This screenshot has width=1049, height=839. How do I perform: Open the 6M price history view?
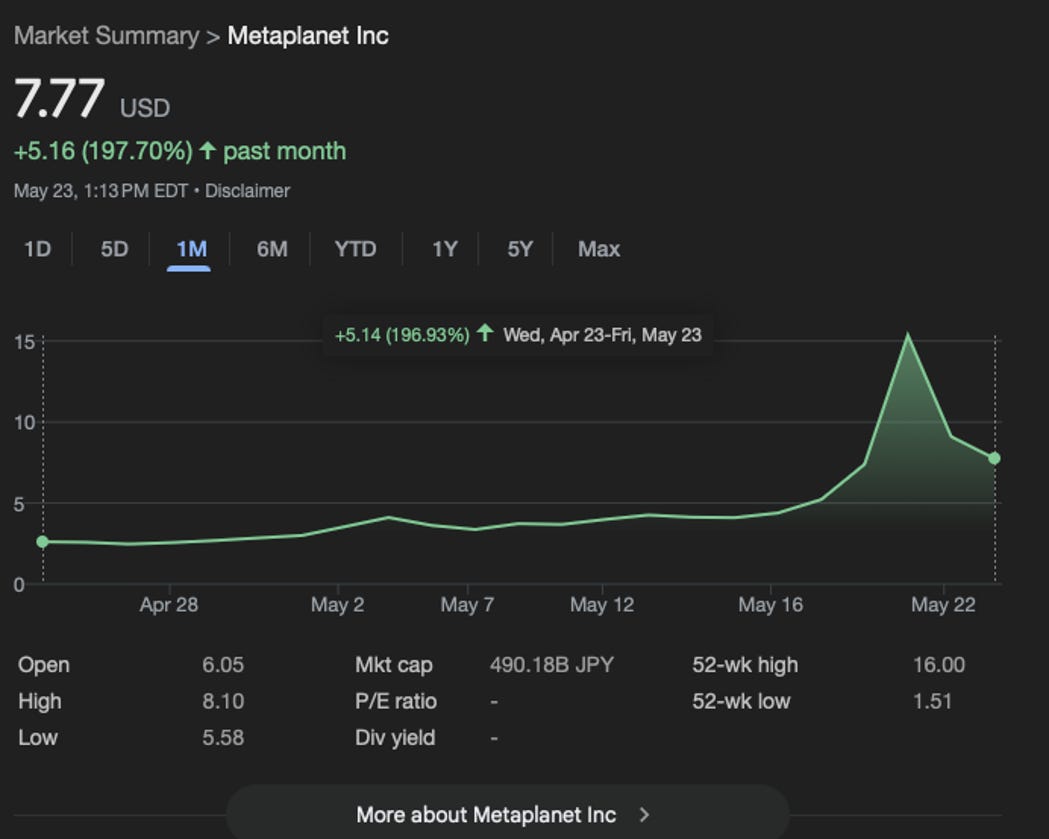pyautogui.click(x=270, y=249)
